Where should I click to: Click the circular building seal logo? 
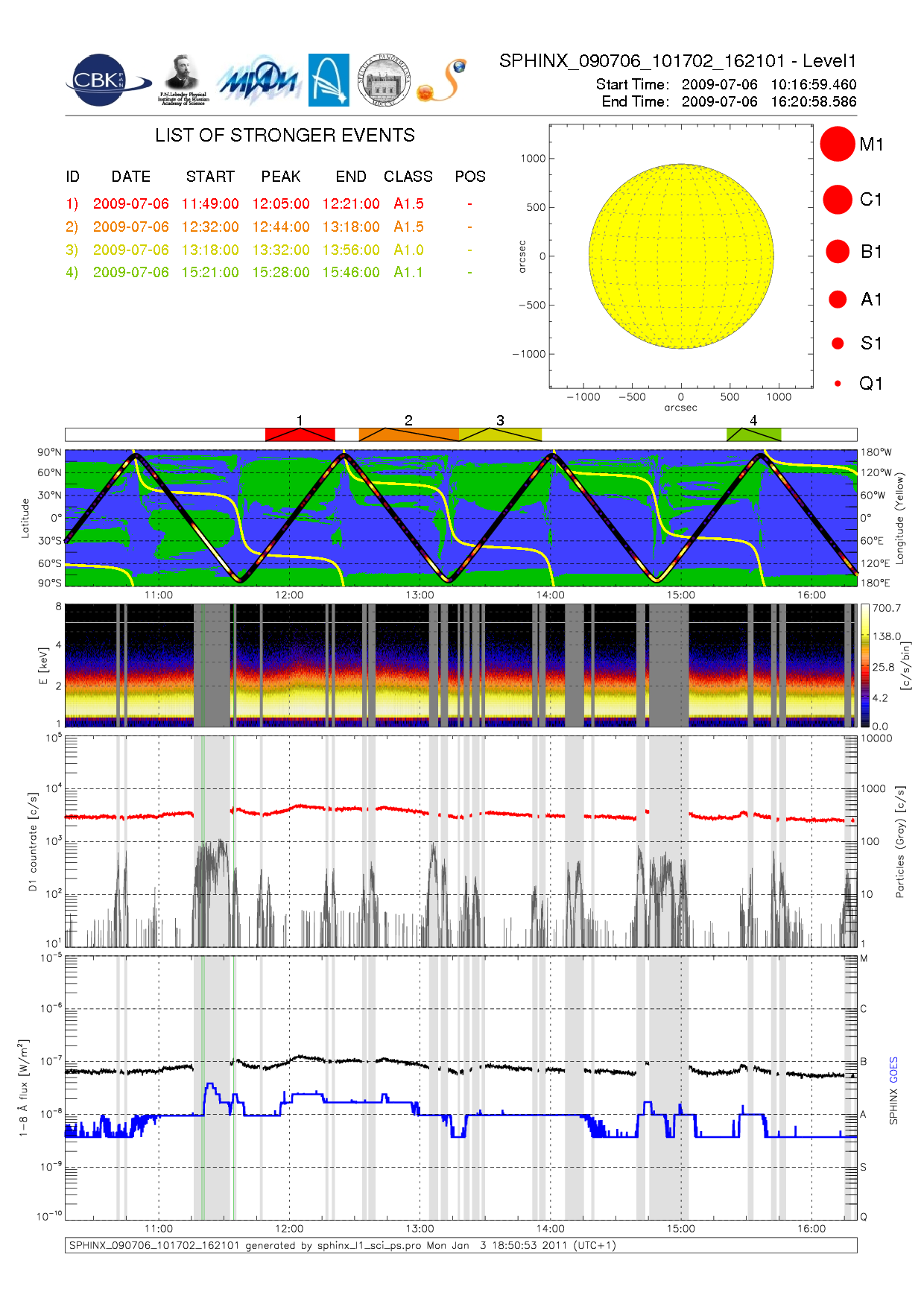[384, 80]
